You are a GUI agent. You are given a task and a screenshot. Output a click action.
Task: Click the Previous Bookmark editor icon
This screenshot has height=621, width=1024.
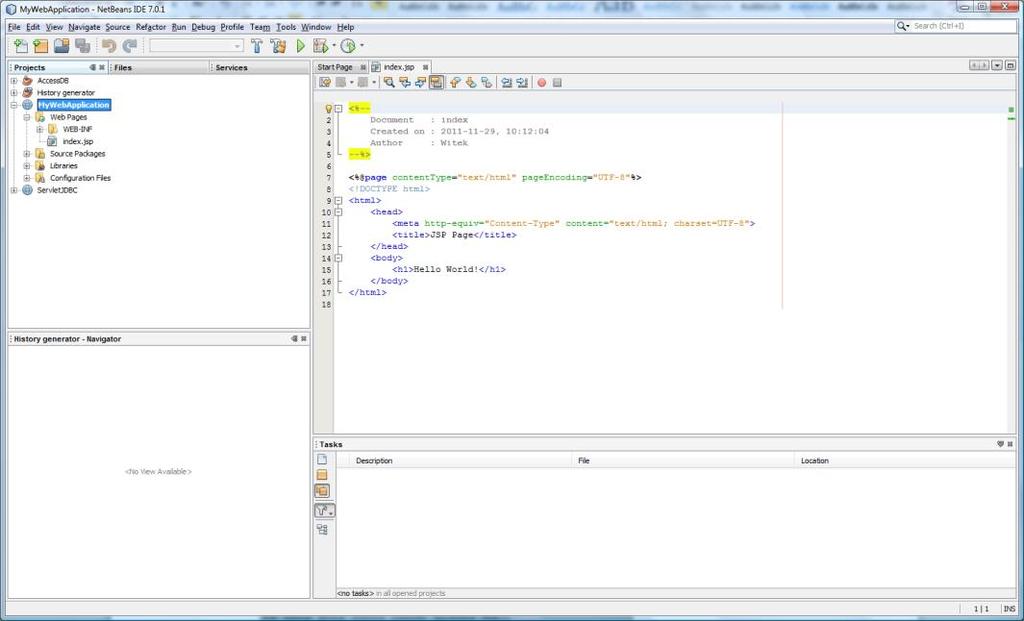coord(455,82)
